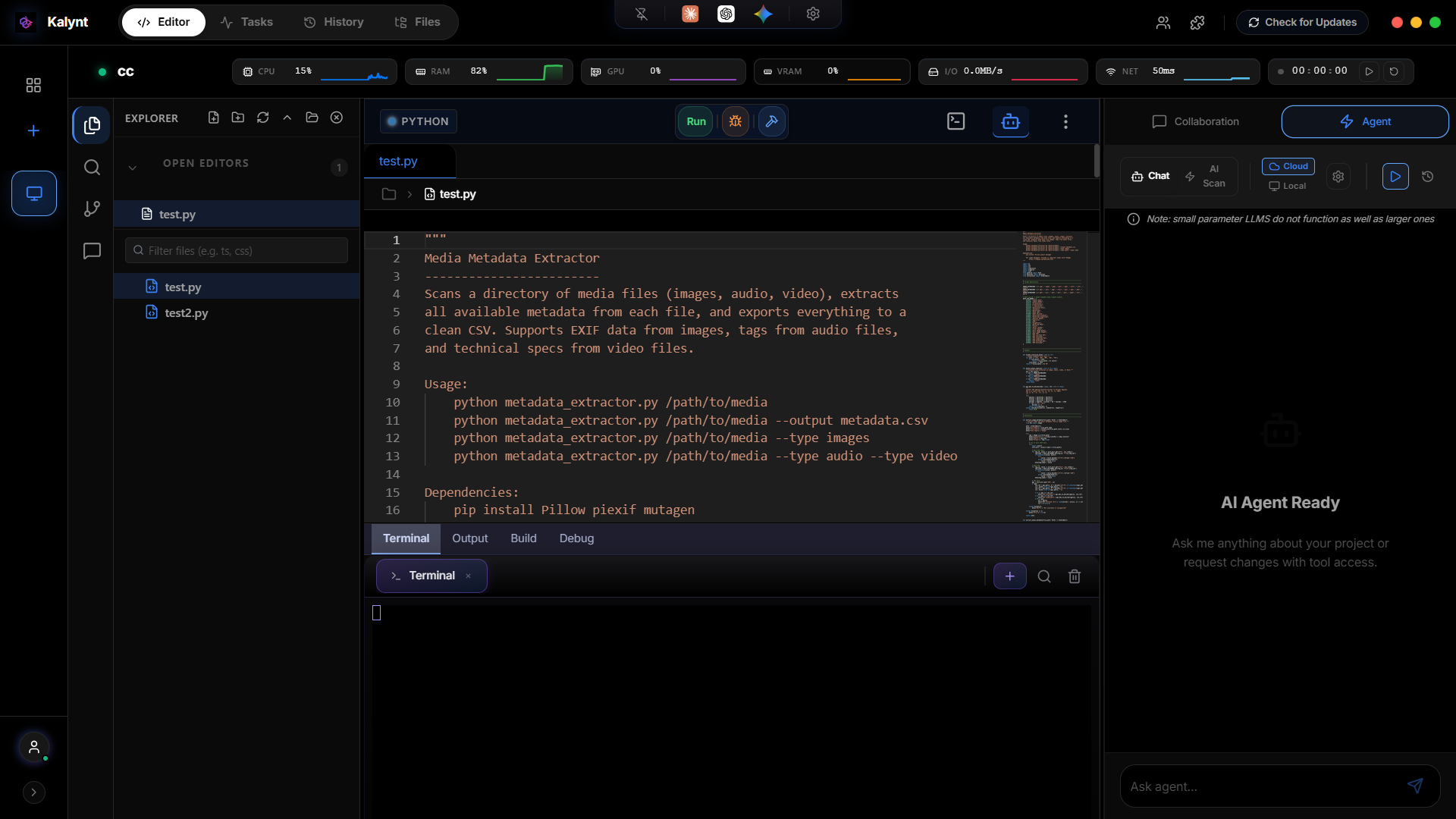Toggle the pin icon in the top bar
This screenshot has height=819, width=1456.
pos(641,14)
